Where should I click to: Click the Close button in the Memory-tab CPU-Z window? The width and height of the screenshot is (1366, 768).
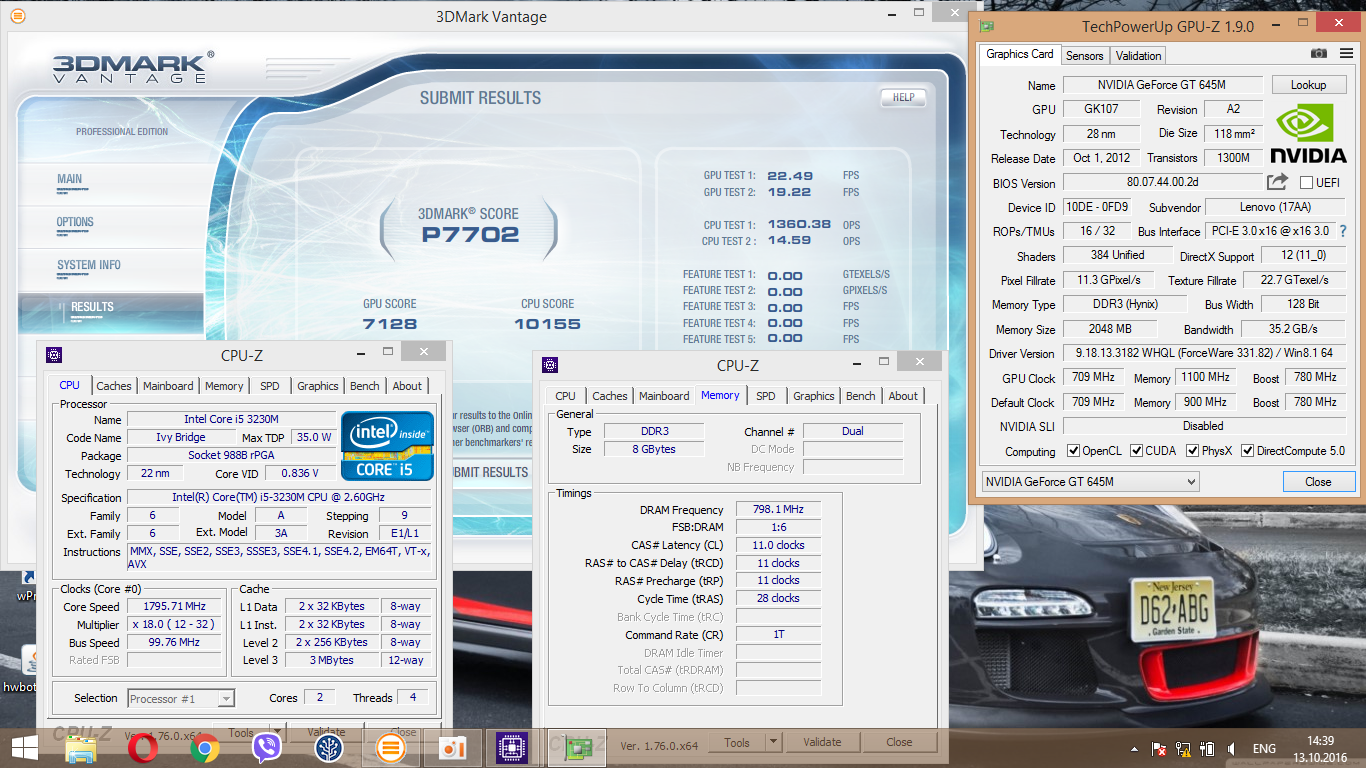tap(899, 742)
